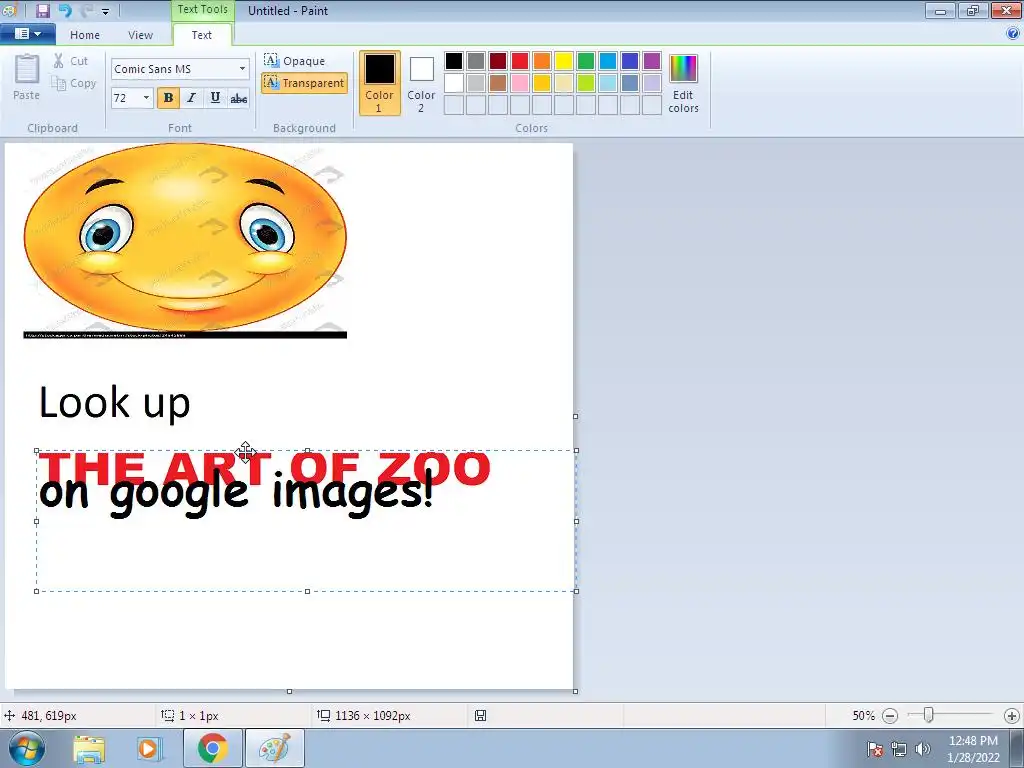Open Google Chrome from taskbar
Screen dimensions: 1024x768
coord(212,748)
